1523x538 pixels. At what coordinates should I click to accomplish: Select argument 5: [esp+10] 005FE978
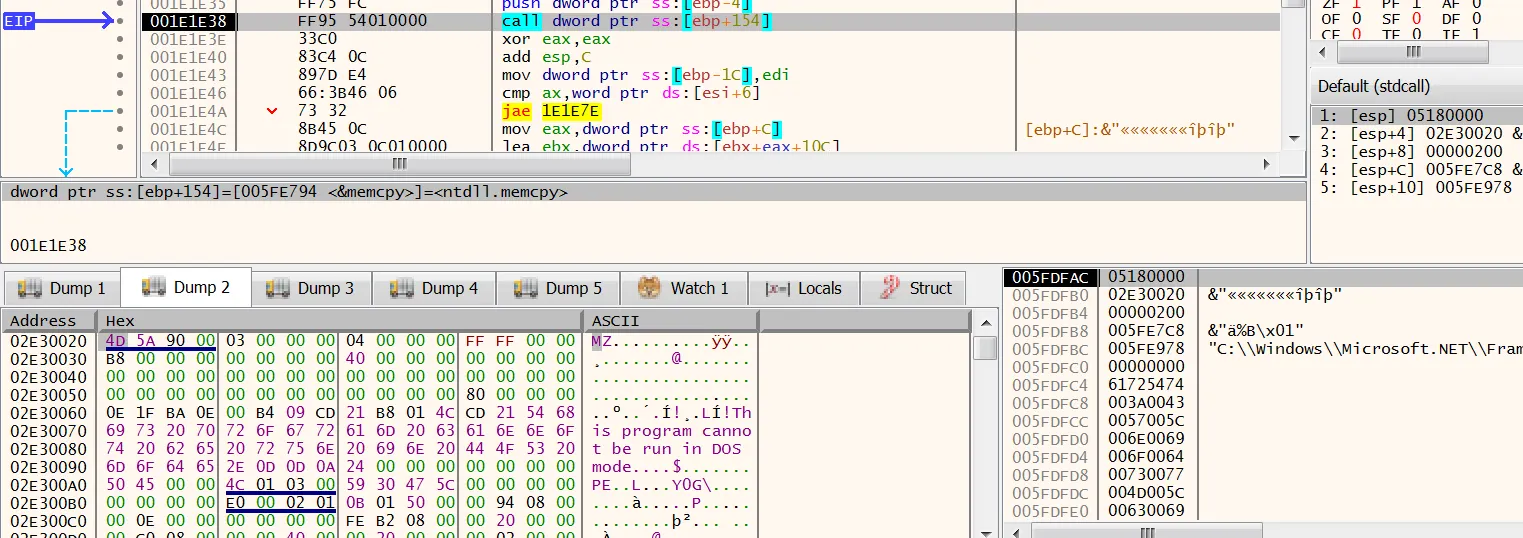1415,187
